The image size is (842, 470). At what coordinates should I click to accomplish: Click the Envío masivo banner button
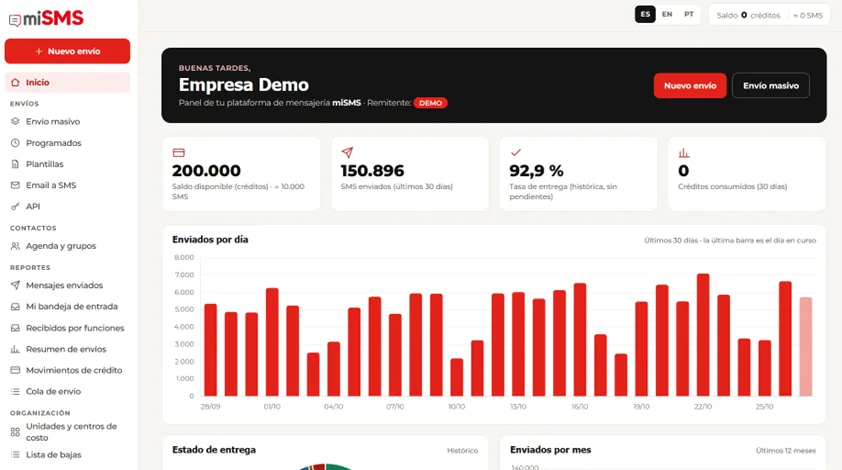tap(771, 85)
